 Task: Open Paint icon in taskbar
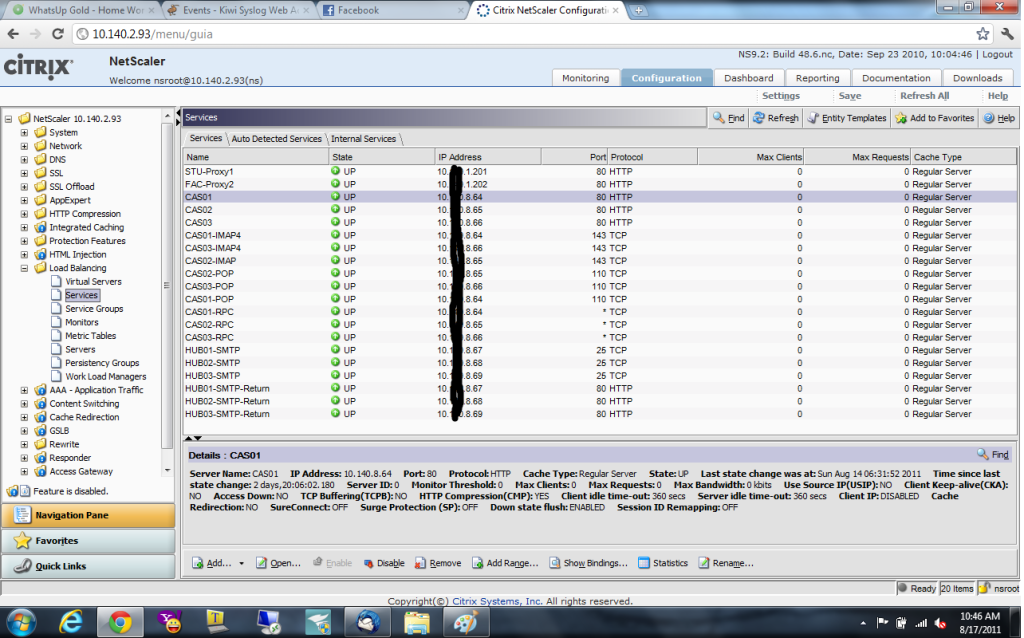tap(465, 622)
